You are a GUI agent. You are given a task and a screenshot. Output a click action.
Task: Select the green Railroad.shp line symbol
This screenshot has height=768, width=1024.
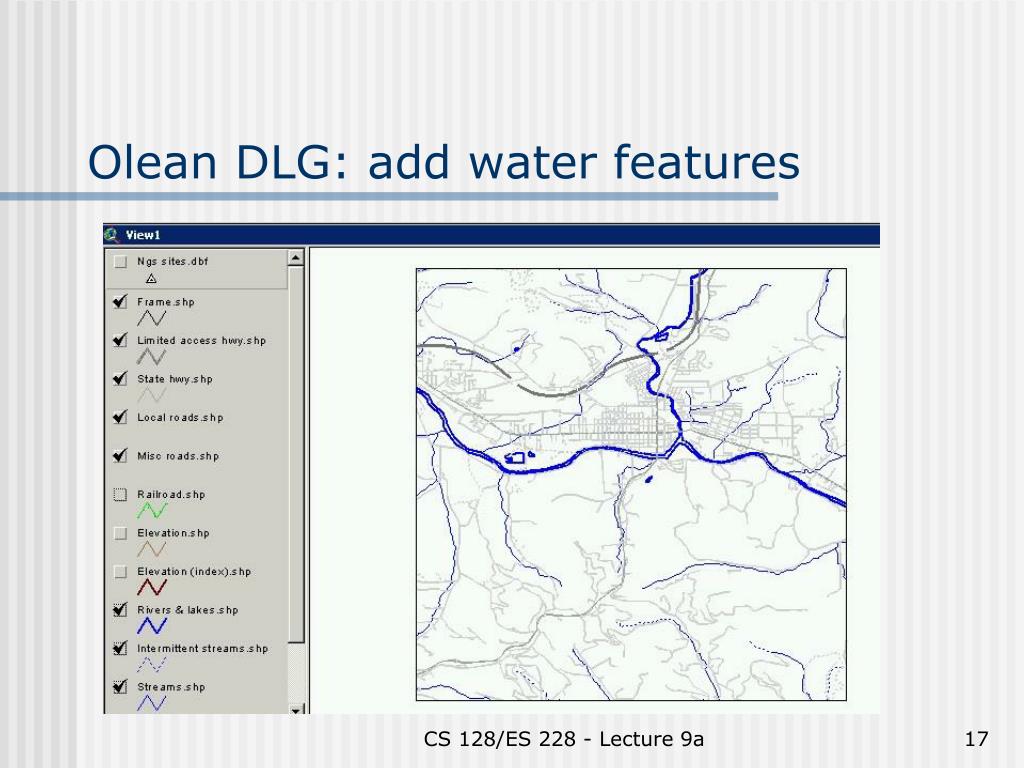[x=152, y=511]
